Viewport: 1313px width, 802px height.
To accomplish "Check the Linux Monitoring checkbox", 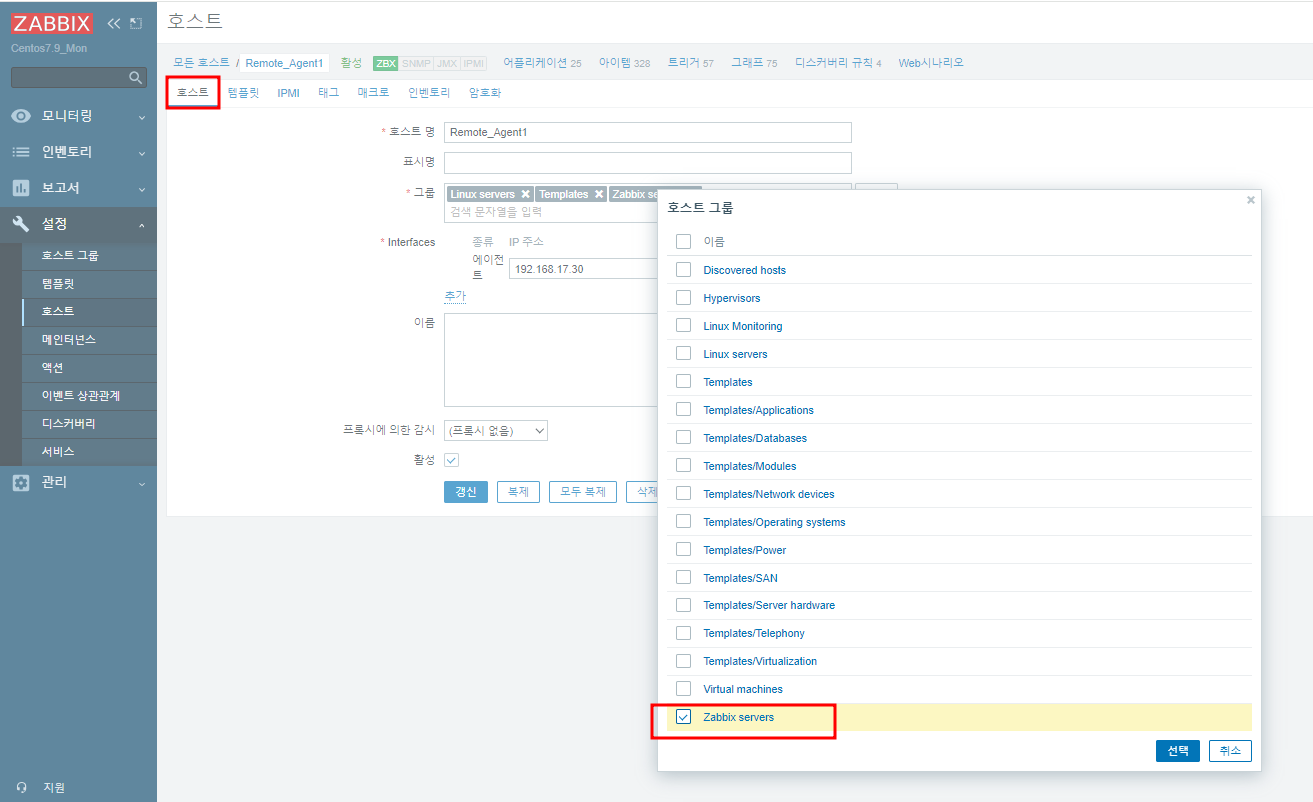I will pos(684,325).
